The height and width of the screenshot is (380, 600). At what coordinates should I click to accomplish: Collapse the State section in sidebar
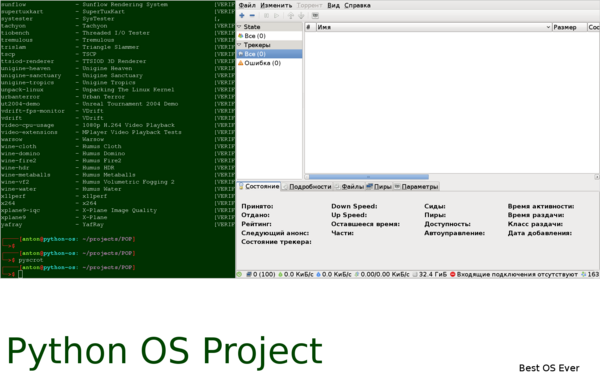240,27
